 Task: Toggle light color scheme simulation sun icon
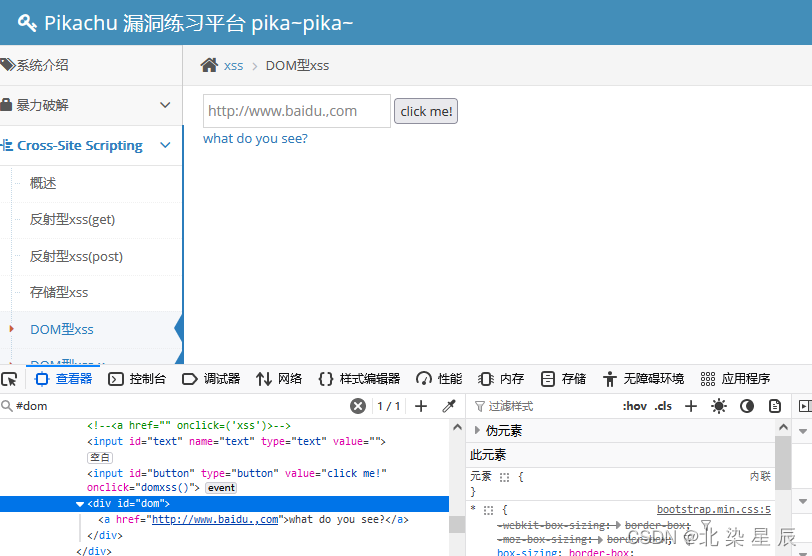click(719, 406)
